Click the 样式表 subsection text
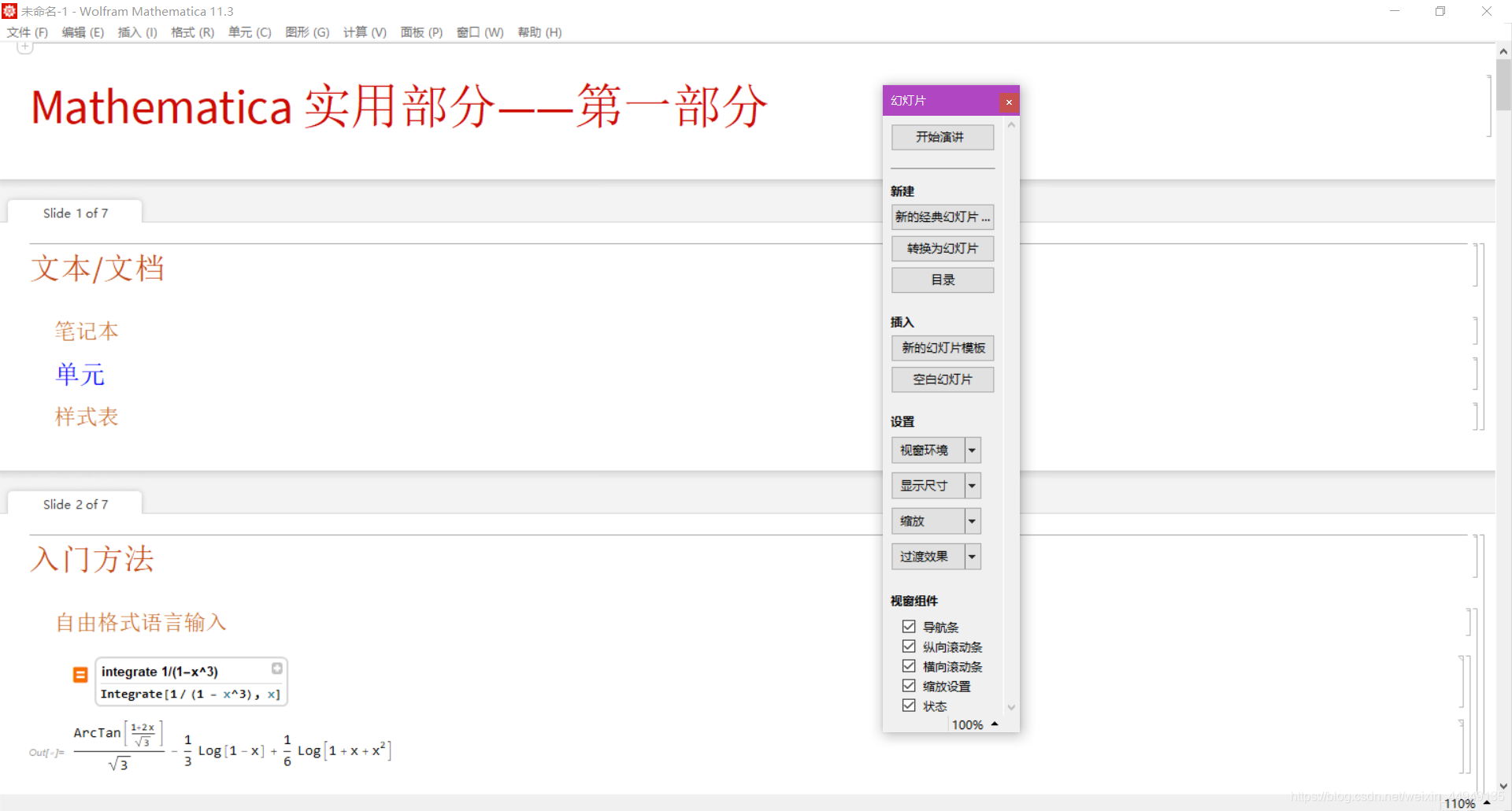This screenshot has height=811, width=1512. [87, 417]
